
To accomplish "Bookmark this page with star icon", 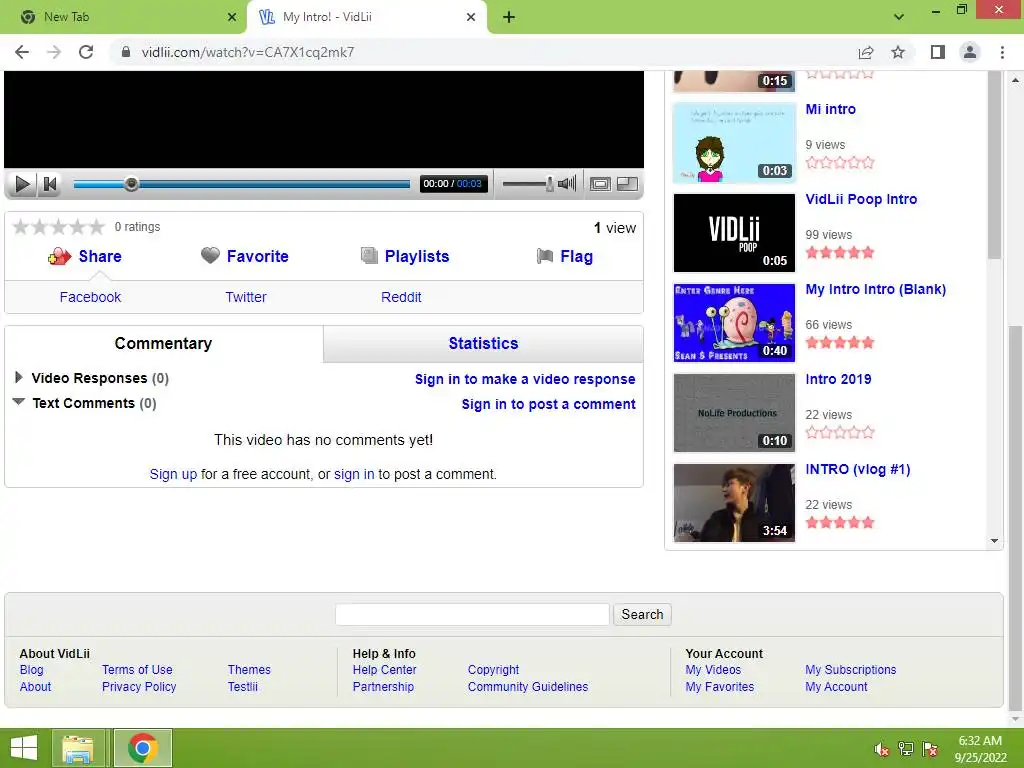I will pos(898,52).
